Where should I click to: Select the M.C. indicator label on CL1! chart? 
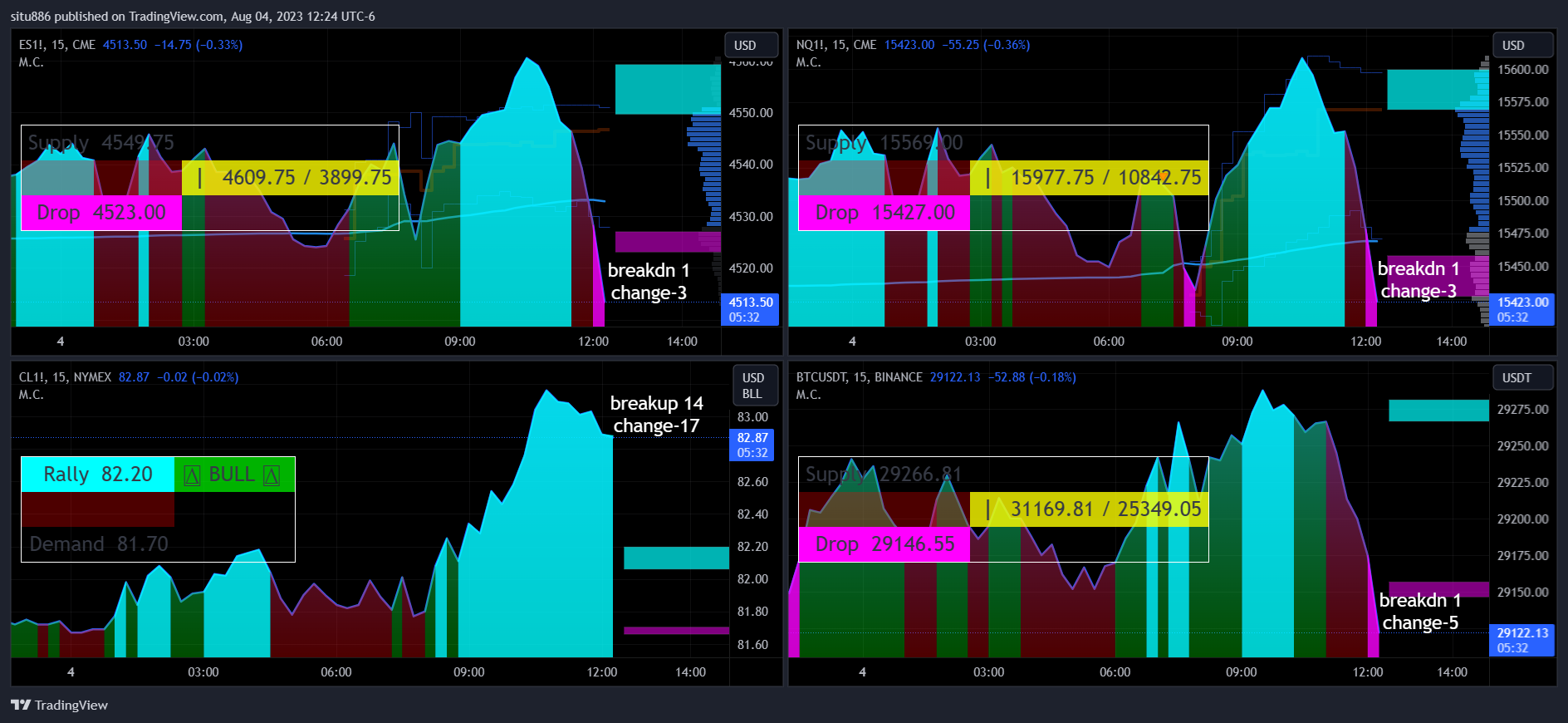click(31, 395)
